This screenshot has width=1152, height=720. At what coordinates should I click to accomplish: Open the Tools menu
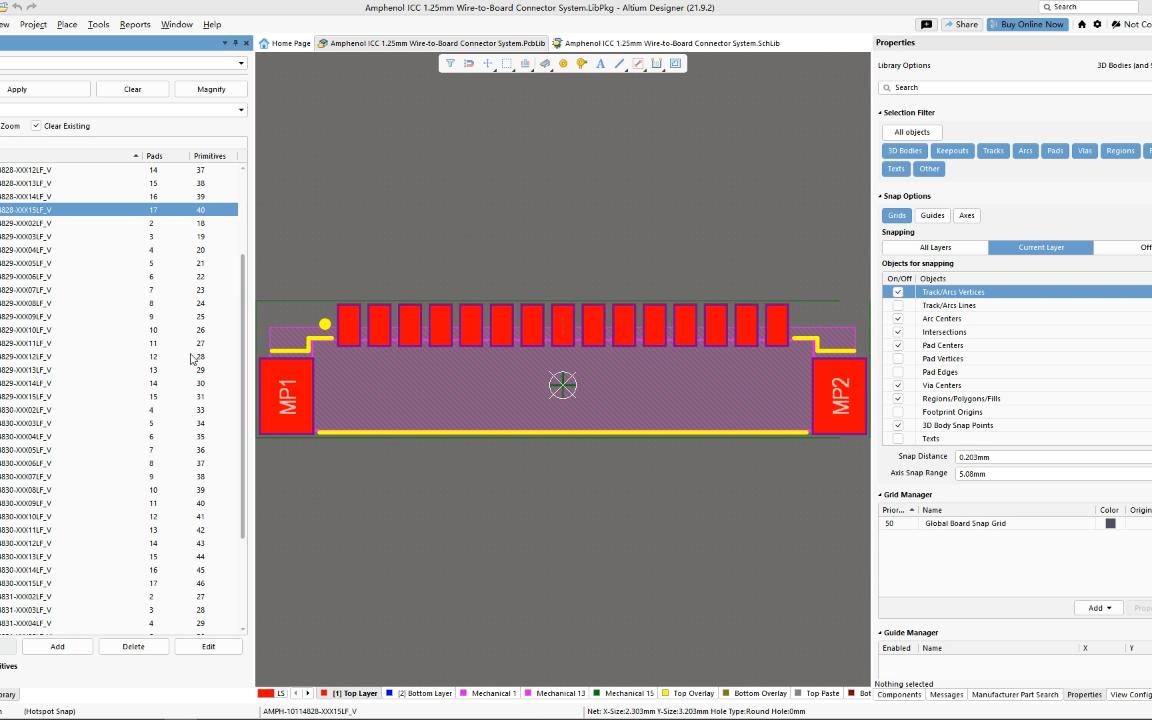98,24
